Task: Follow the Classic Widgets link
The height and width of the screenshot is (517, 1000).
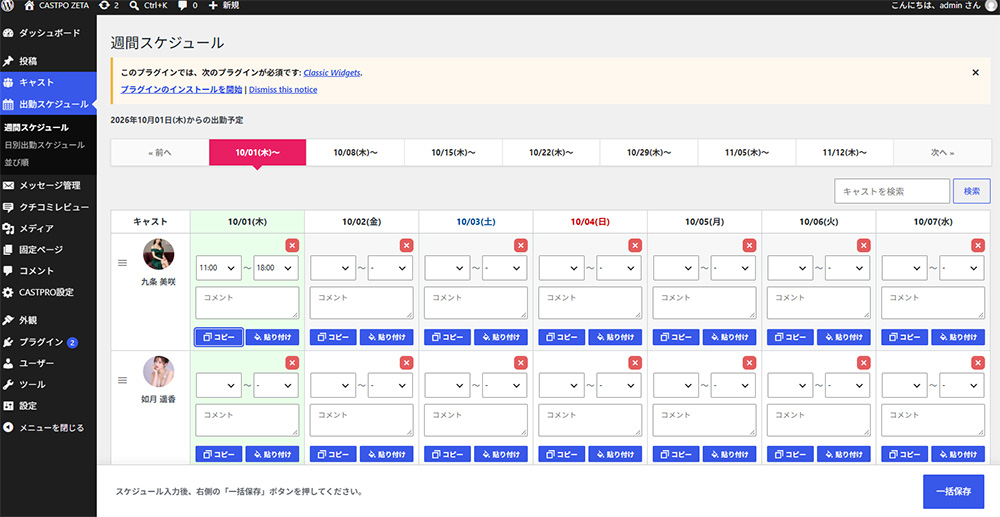Action: click(332, 73)
